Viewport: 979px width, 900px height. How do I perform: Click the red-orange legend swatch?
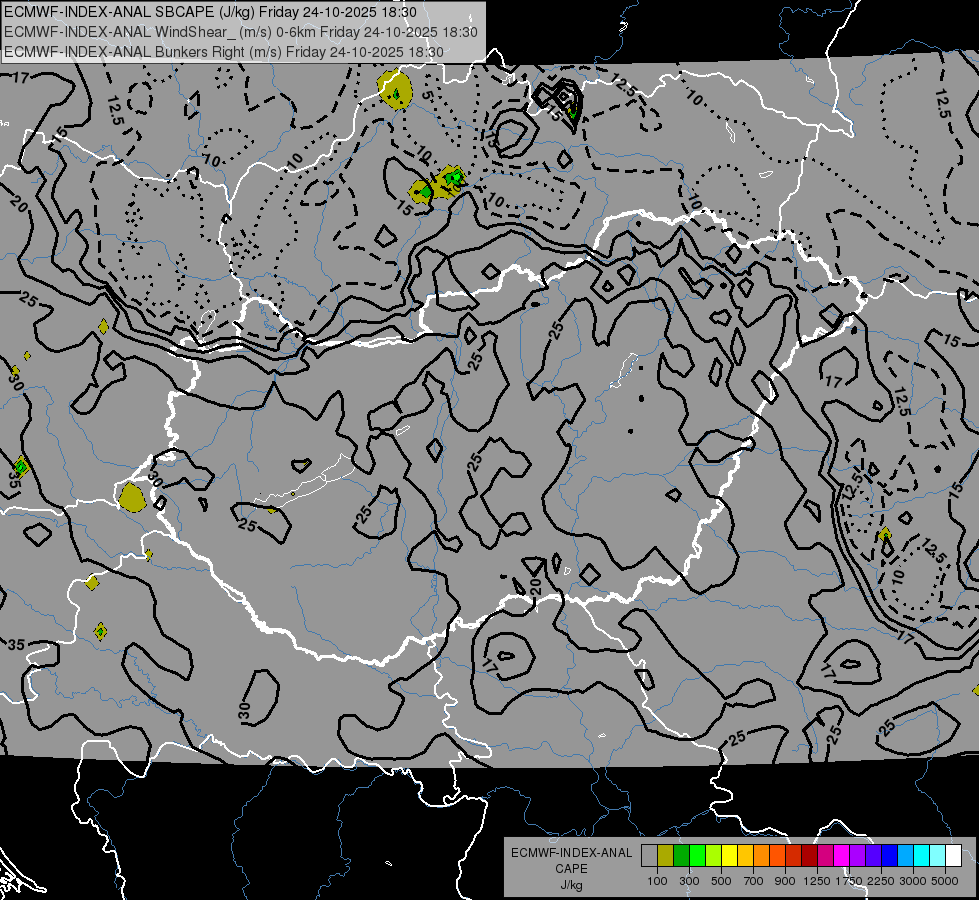click(x=777, y=856)
